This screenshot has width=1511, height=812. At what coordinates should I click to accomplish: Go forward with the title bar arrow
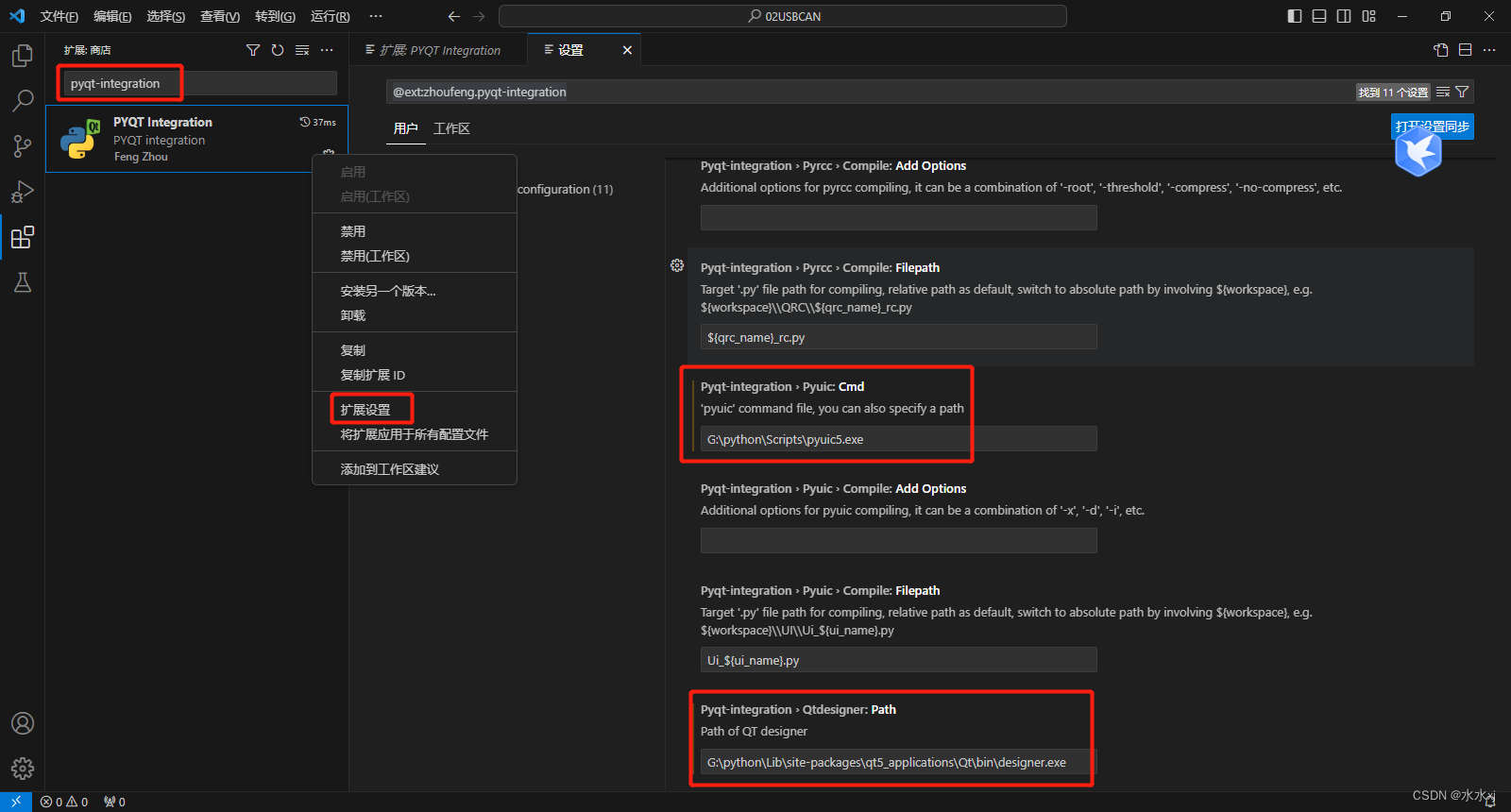coord(479,16)
